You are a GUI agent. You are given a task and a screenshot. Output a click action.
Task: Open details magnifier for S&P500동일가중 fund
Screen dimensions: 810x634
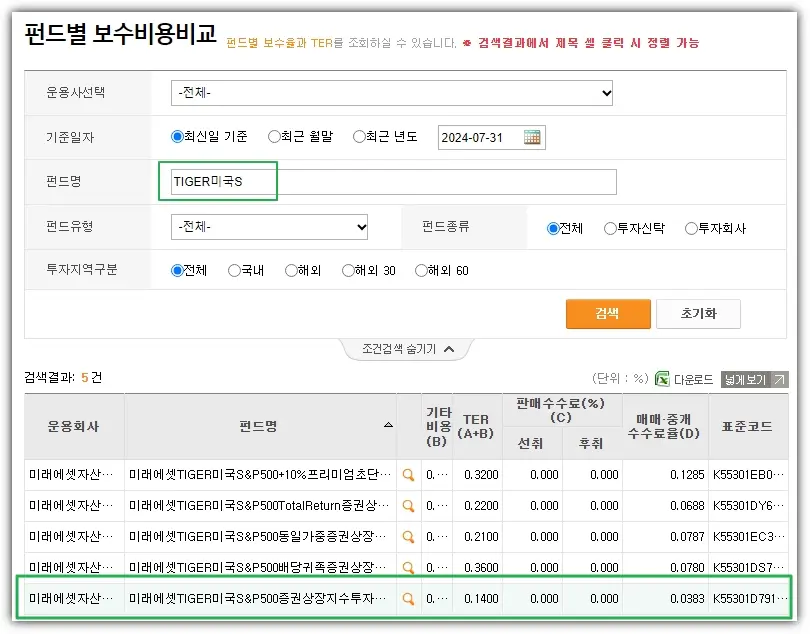click(408, 537)
